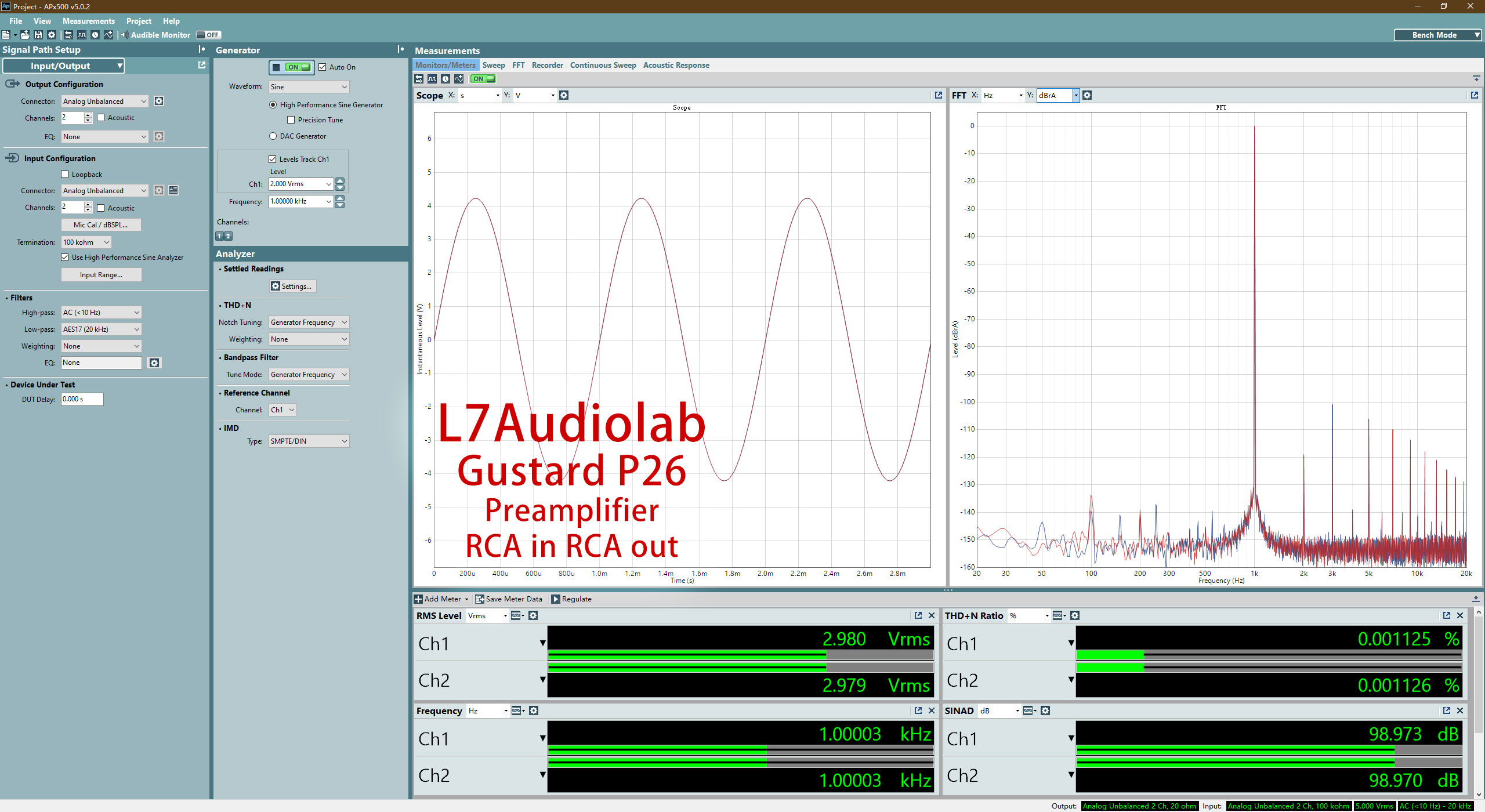Click the square-wave signal monitor icon in main toolbar
This screenshot has height=812, width=1485.
click(x=82, y=35)
